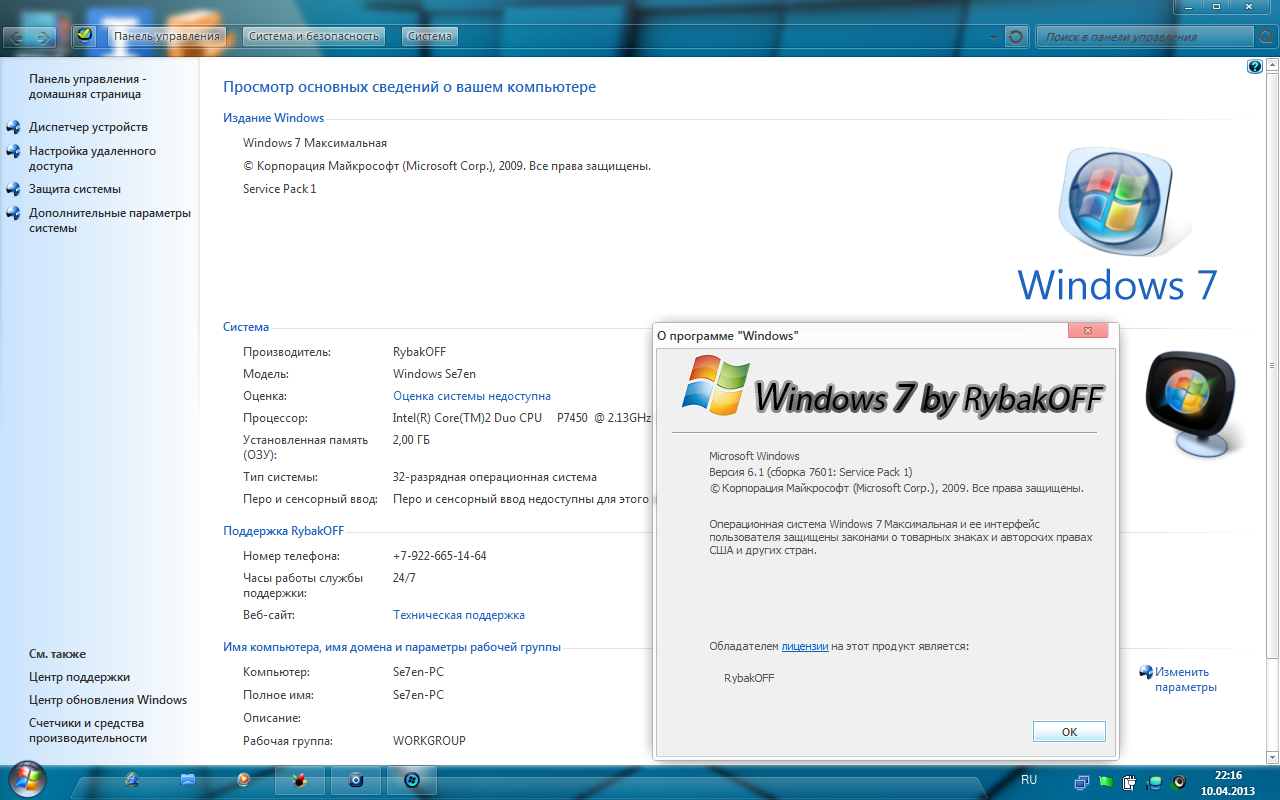The image size is (1280, 800).
Task: Click the 'Service Pack 1' edition text
Action: (280, 189)
